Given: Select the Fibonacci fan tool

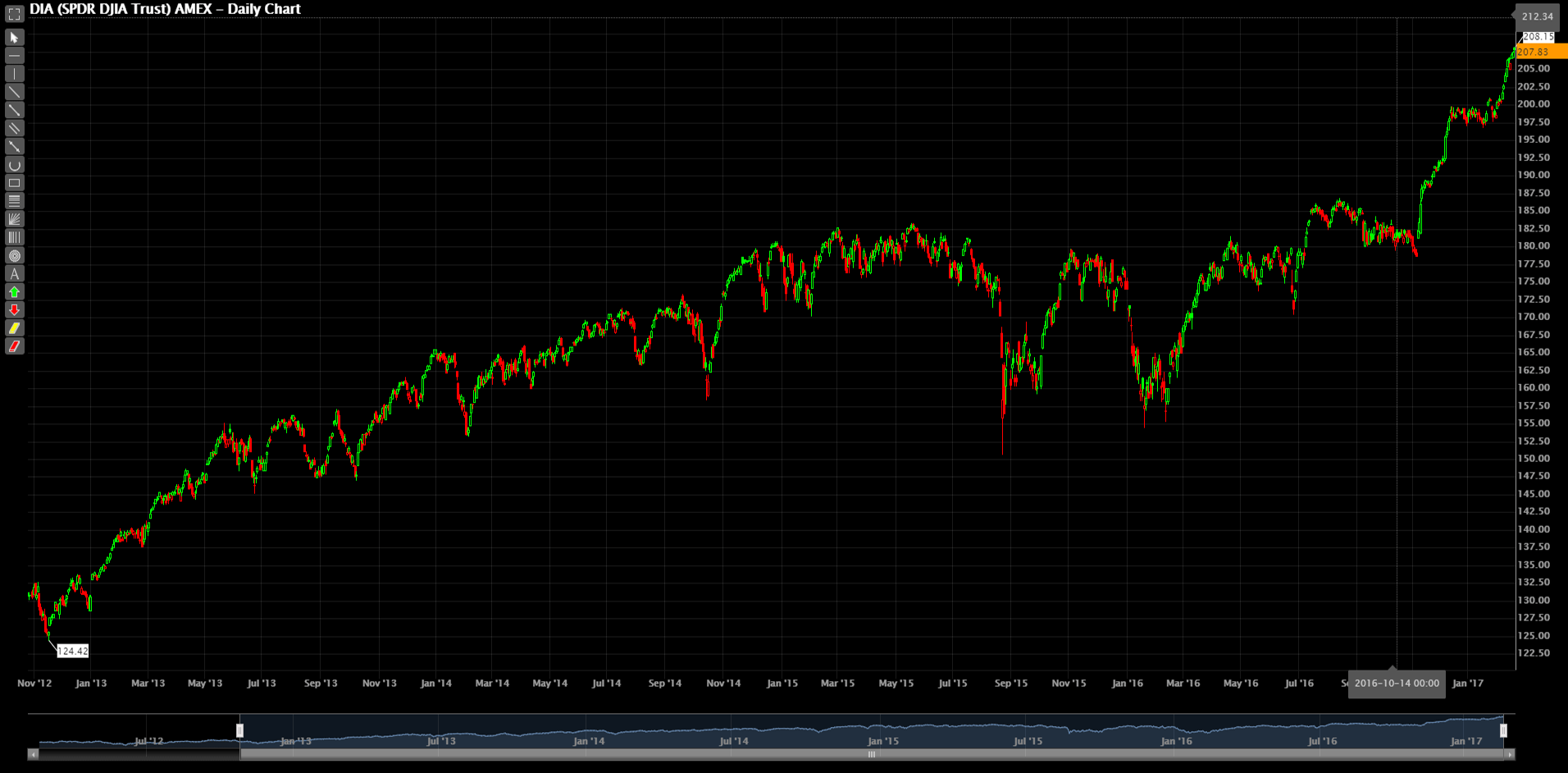Looking at the screenshot, I should (14, 219).
